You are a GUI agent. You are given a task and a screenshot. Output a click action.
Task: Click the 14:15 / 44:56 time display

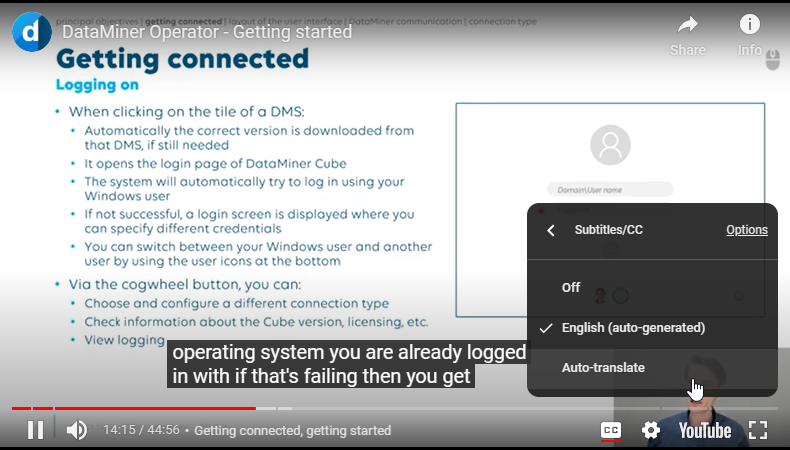[141, 430]
